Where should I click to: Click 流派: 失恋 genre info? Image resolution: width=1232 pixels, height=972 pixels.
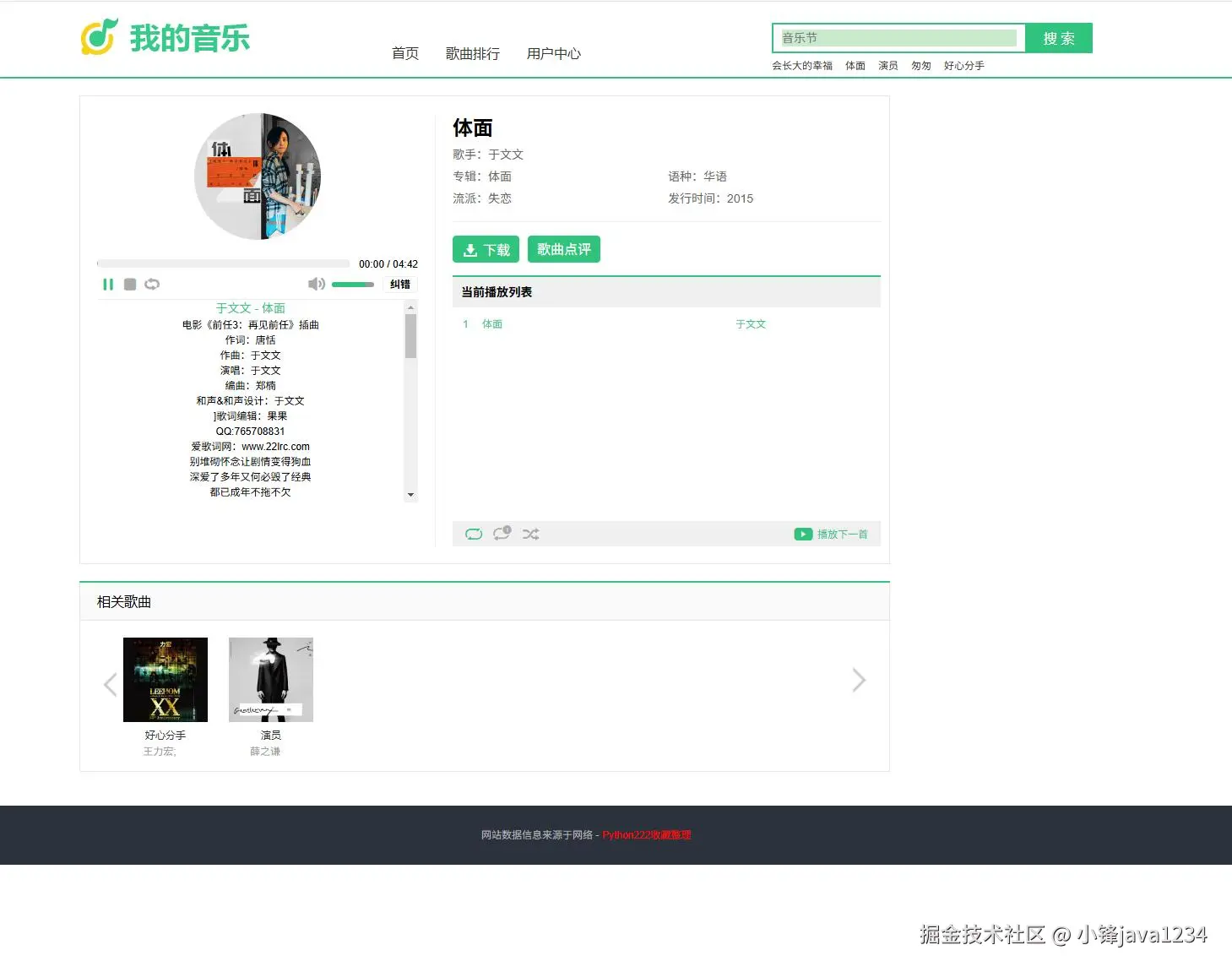point(482,198)
